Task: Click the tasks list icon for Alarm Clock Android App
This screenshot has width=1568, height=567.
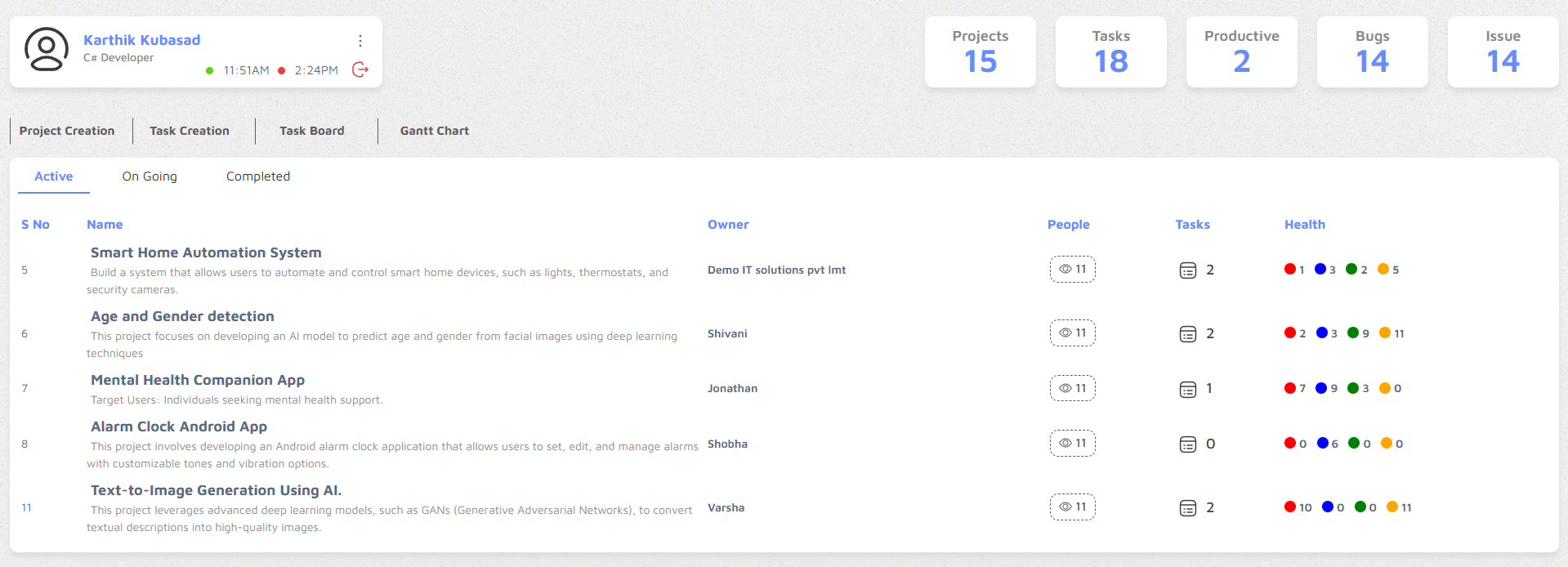Action: [x=1188, y=444]
